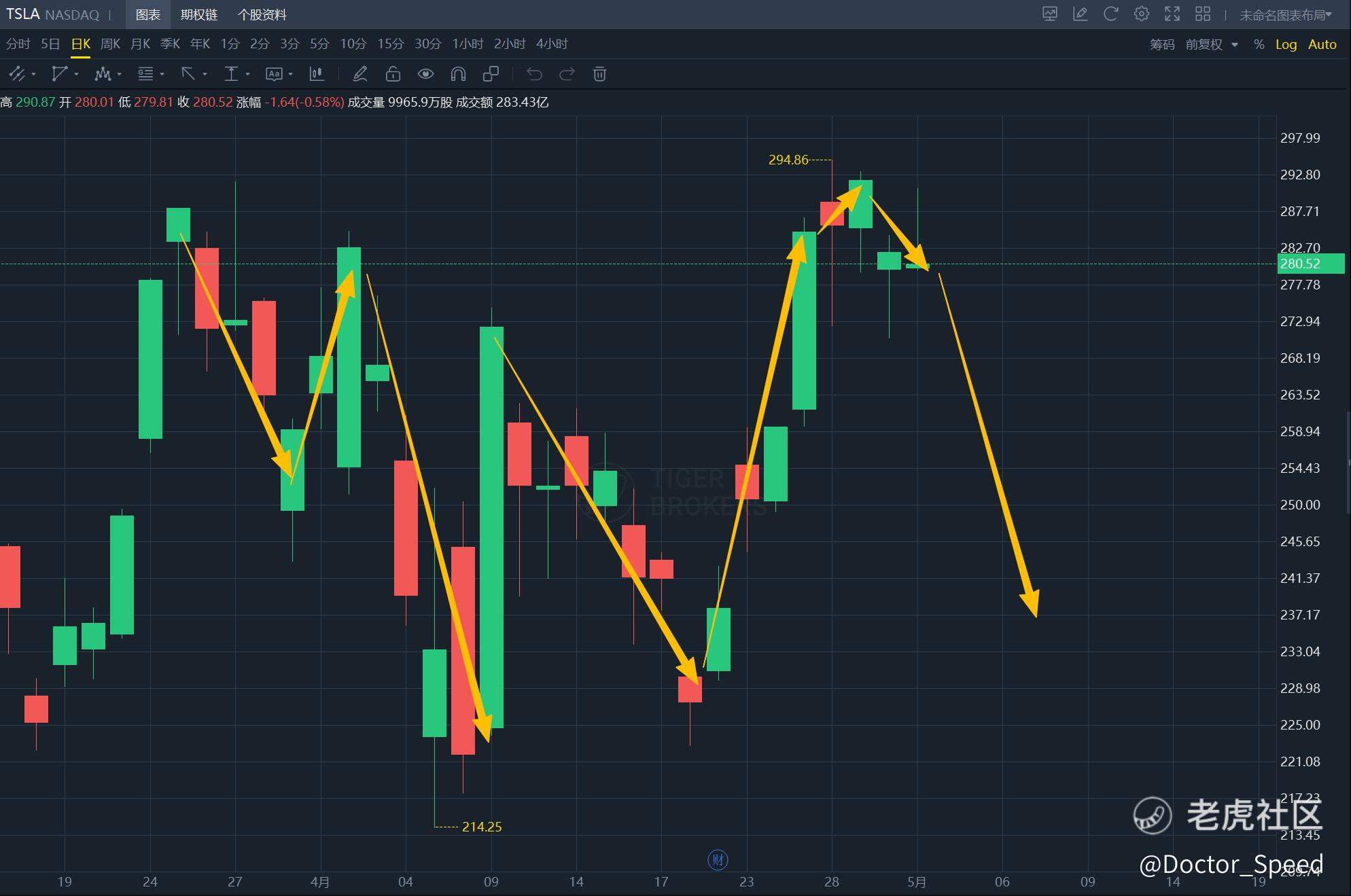Select the trend line drawing tool
1351x896 pixels.
16,73
